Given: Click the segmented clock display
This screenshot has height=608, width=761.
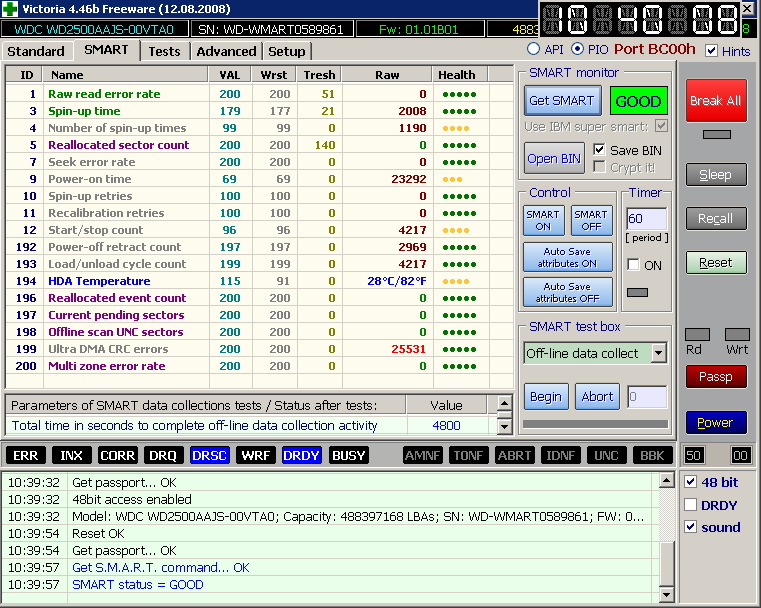Looking at the screenshot, I should click(640, 19).
